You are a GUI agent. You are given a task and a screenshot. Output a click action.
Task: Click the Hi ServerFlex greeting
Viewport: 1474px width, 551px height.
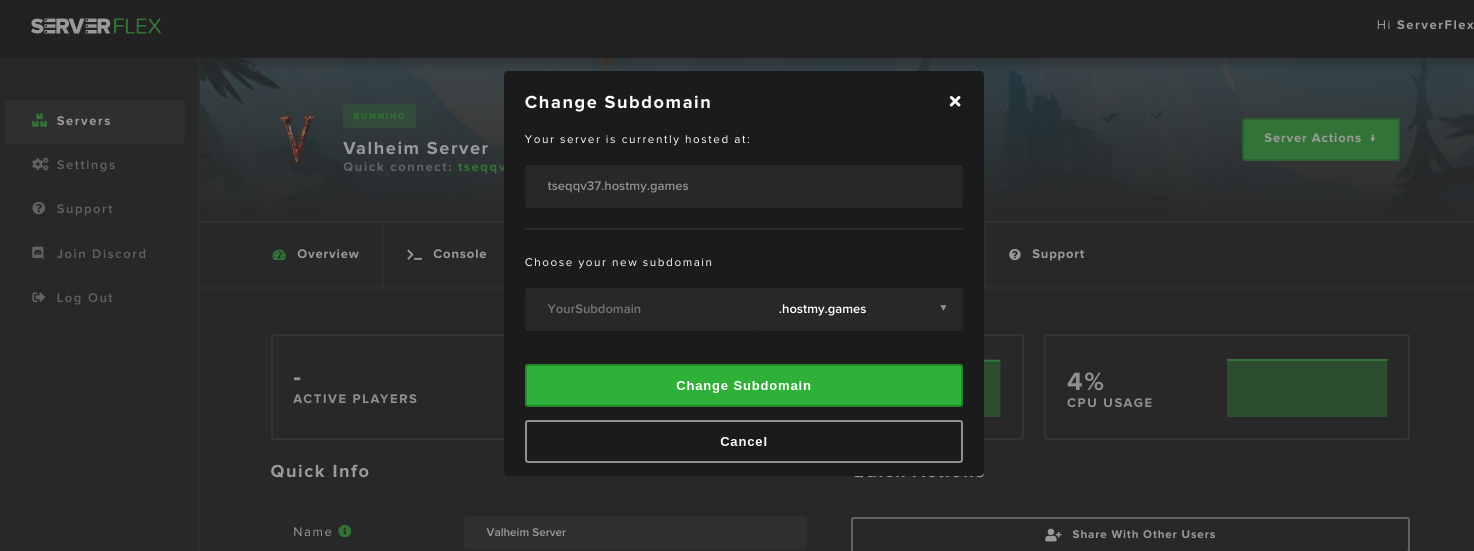(1424, 25)
